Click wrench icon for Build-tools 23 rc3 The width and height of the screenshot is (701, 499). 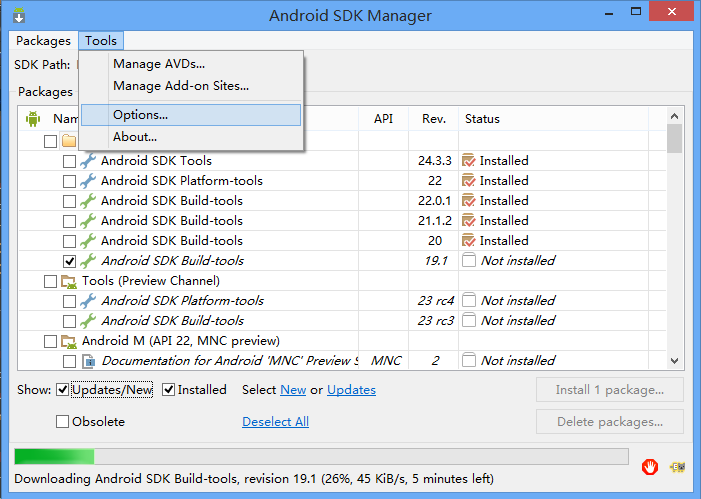point(88,321)
